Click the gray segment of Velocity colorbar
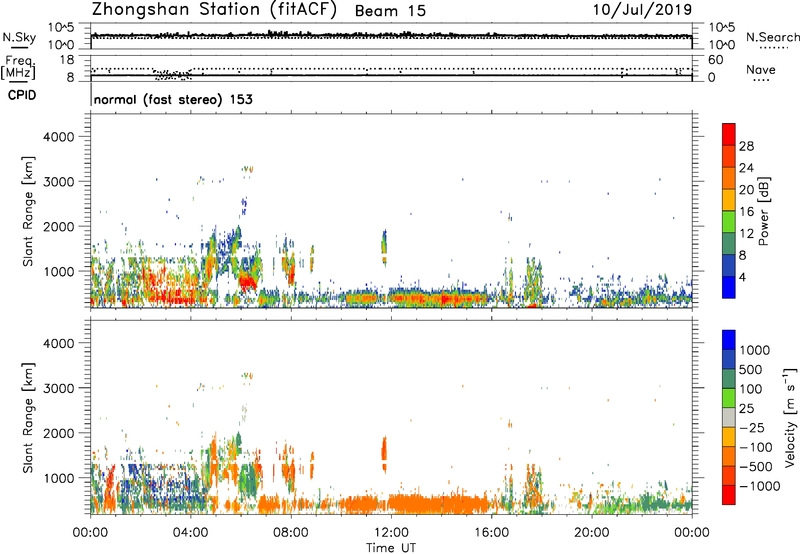 (729, 418)
